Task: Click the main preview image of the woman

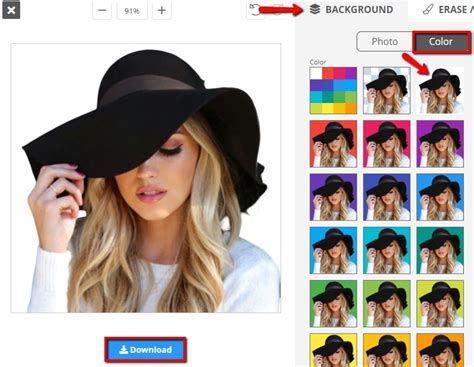Action: point(146,178)
